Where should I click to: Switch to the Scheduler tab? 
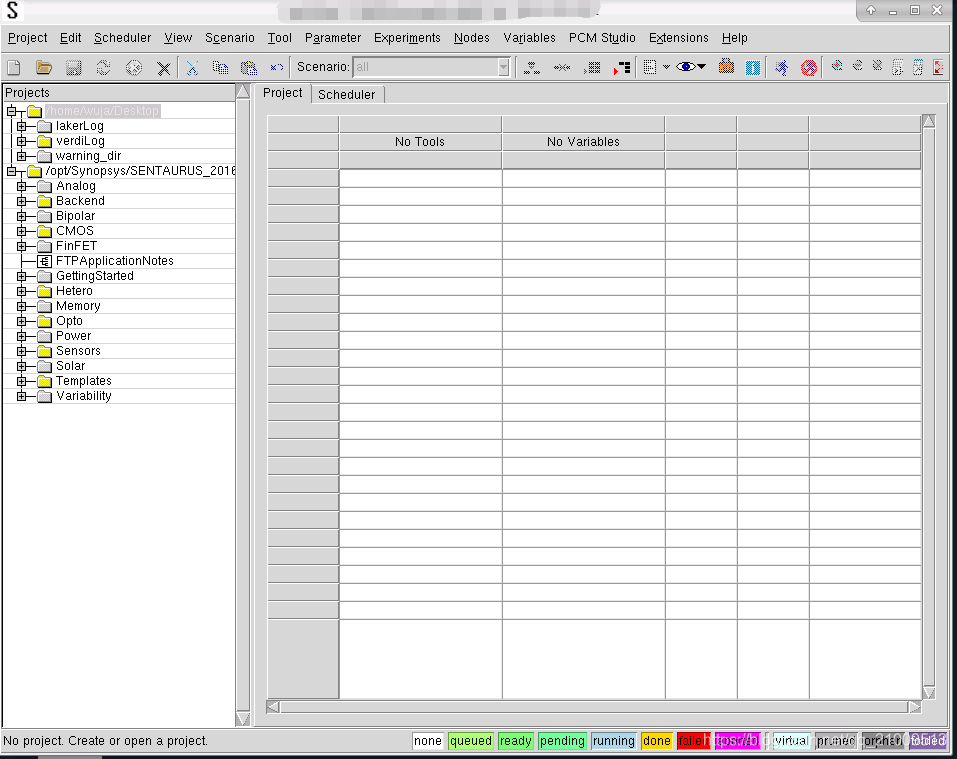pyautogui.click(x=347, y=95)
